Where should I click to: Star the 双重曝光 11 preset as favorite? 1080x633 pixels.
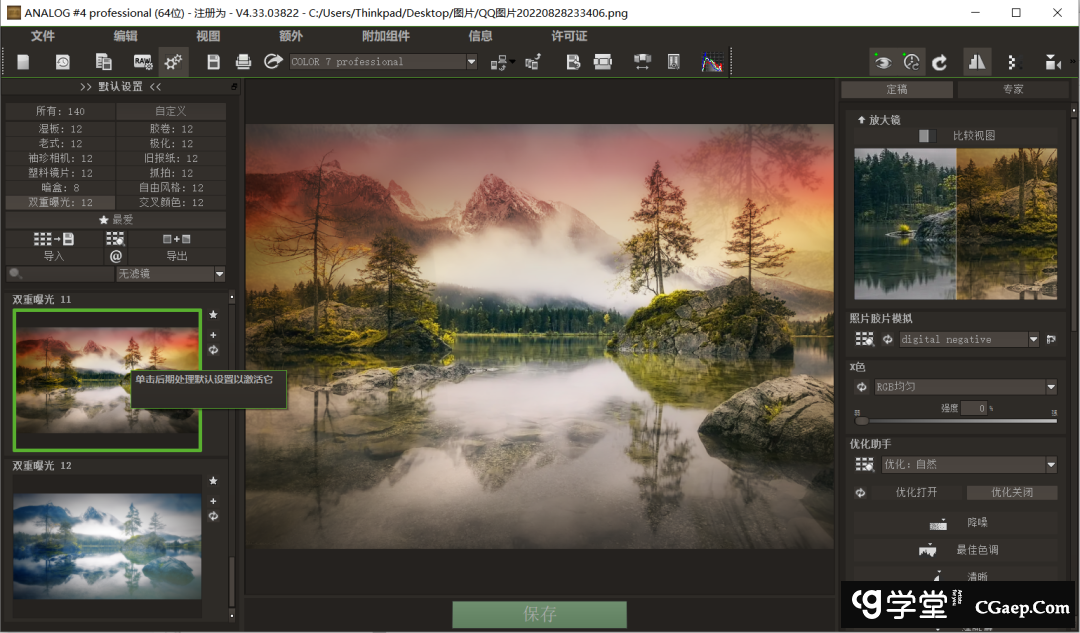(213, 315)
